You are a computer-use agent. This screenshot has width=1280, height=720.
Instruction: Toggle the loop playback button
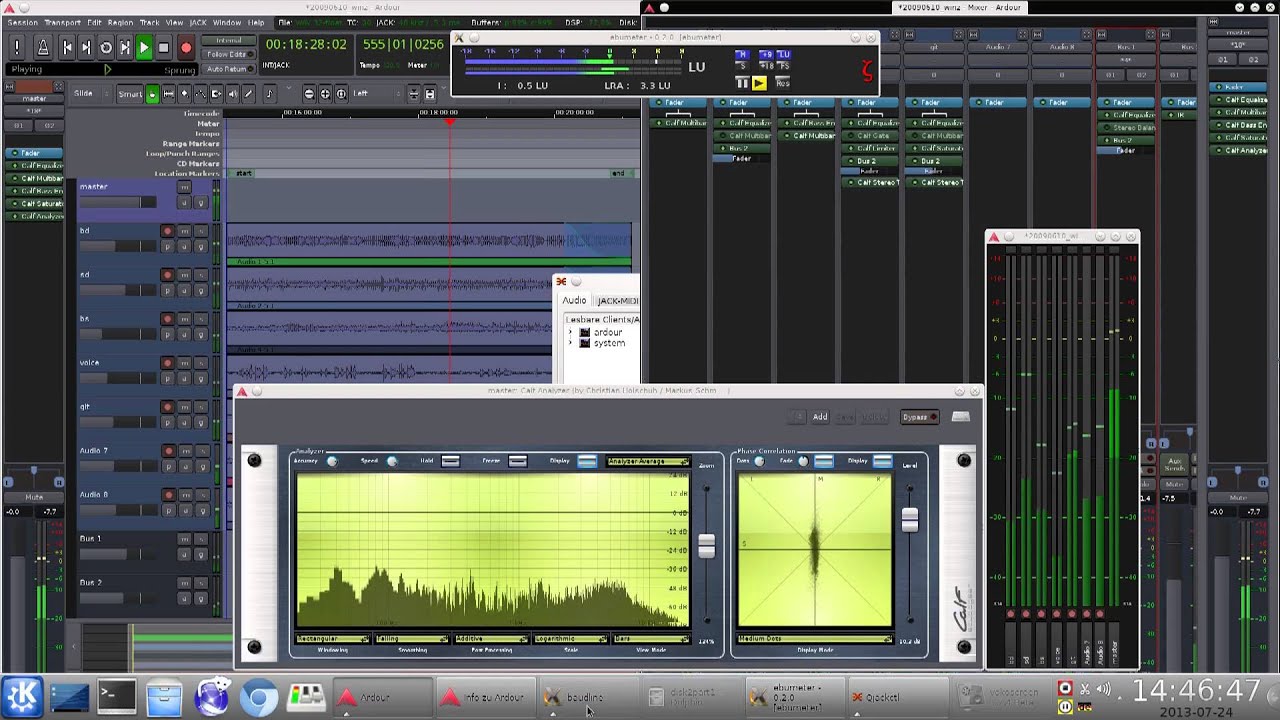click(106, 47)
